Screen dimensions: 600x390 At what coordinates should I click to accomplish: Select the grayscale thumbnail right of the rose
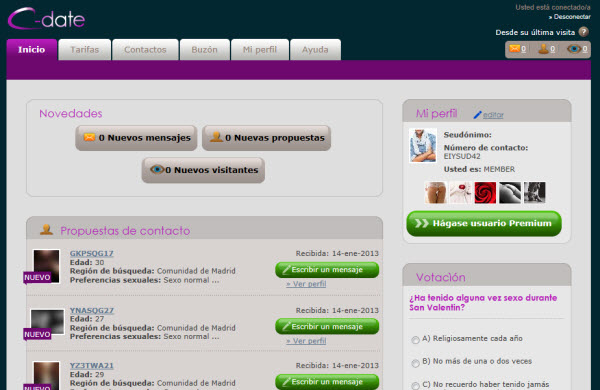pyautogui.click(x=510, y=193)
